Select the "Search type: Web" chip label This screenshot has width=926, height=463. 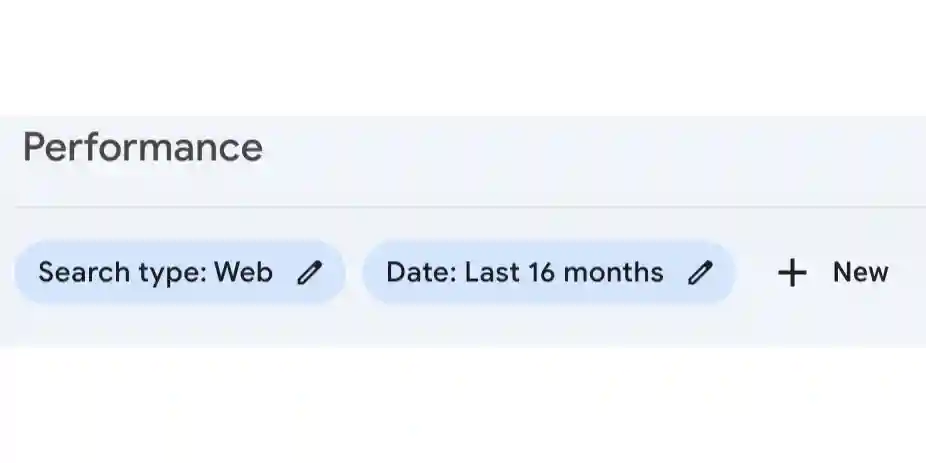(x=155, y=272)
